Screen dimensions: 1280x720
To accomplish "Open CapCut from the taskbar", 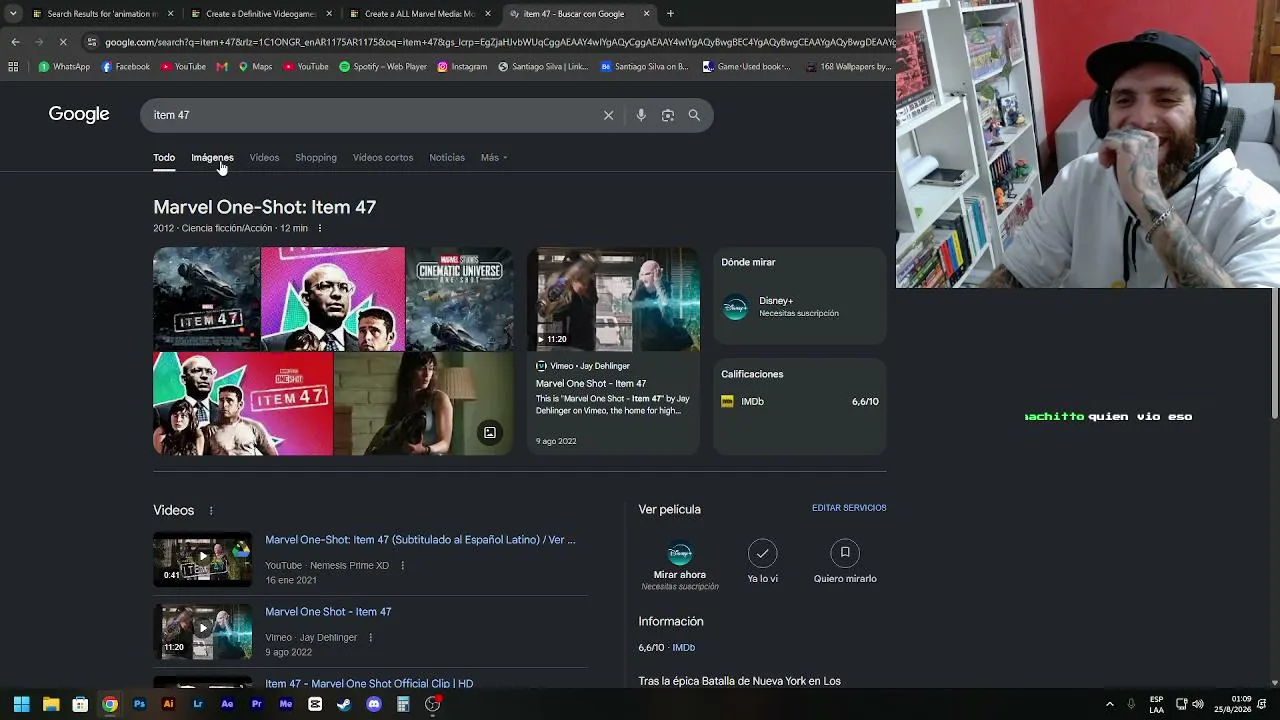I will (315, 704).
